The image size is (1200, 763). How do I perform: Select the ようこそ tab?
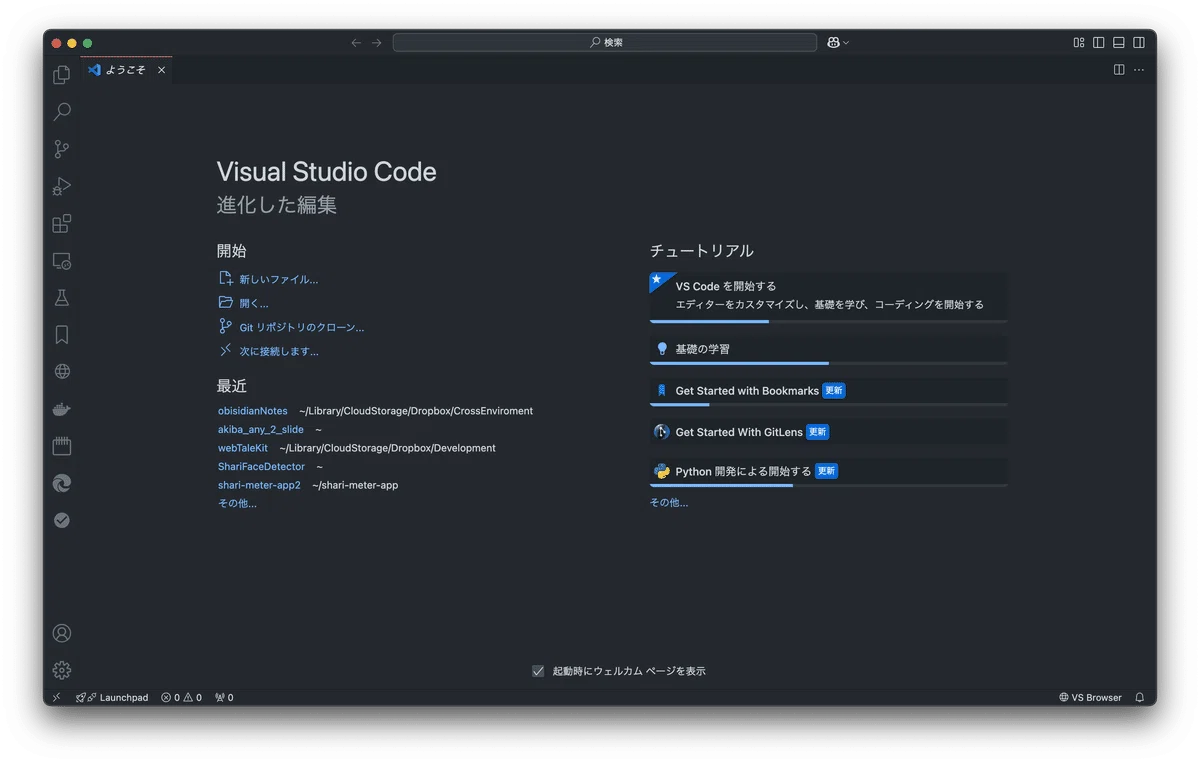(126, 70)
